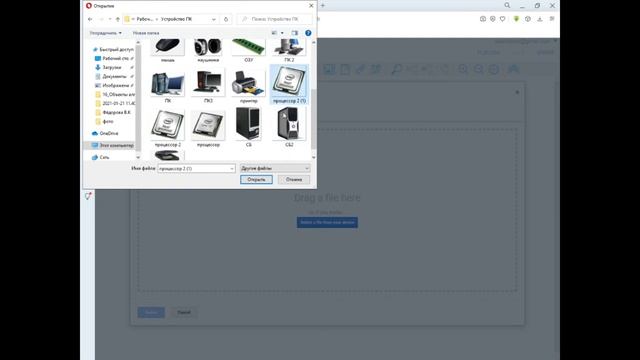Expand the view options dropdown arrow
The image size is (640, 360).
pyautogui.click(x=282, y=33)
